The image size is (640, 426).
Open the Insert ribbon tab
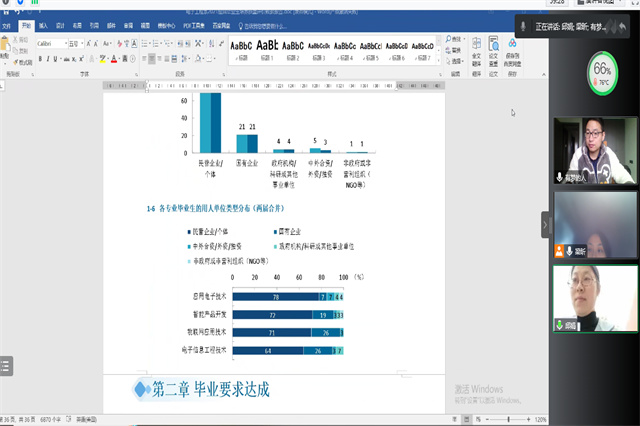(43, 23)
